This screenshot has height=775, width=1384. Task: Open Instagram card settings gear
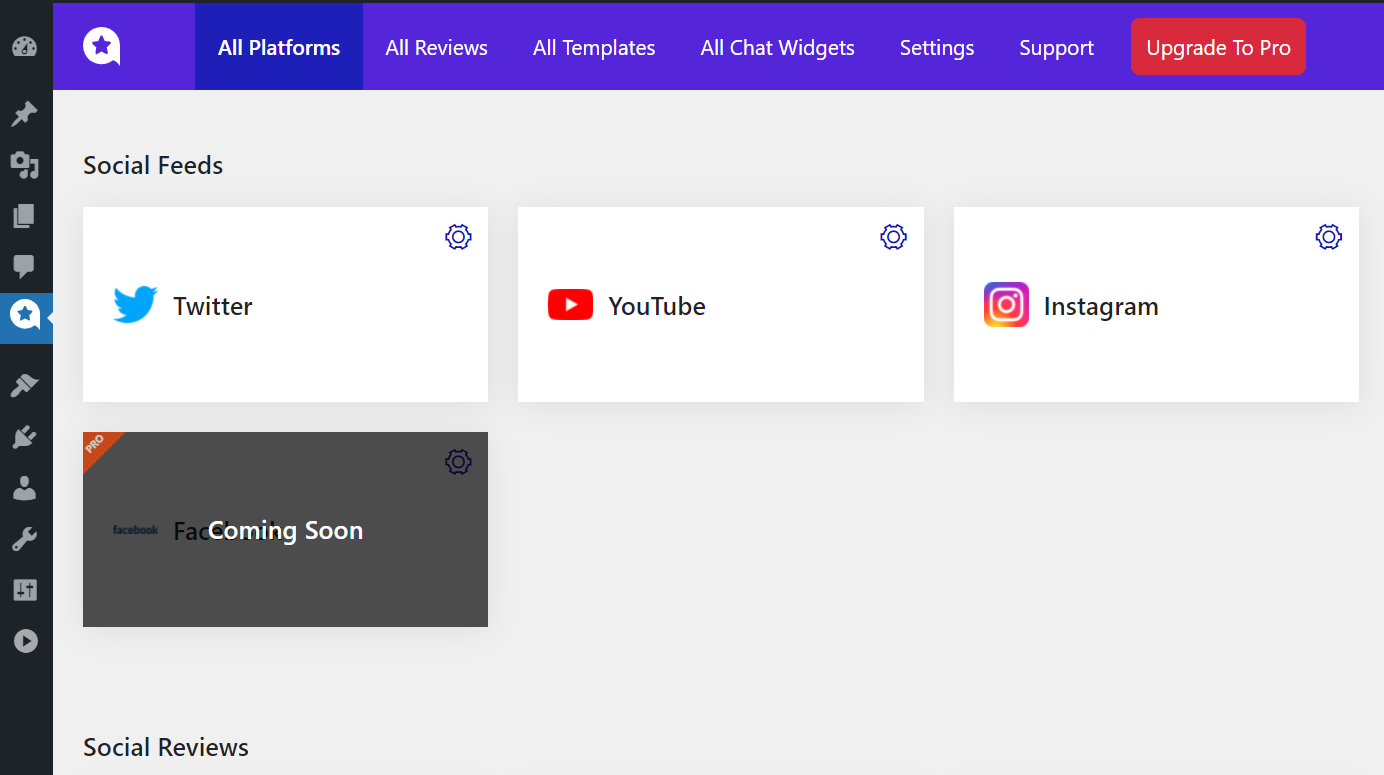[x=1328, y=237]
